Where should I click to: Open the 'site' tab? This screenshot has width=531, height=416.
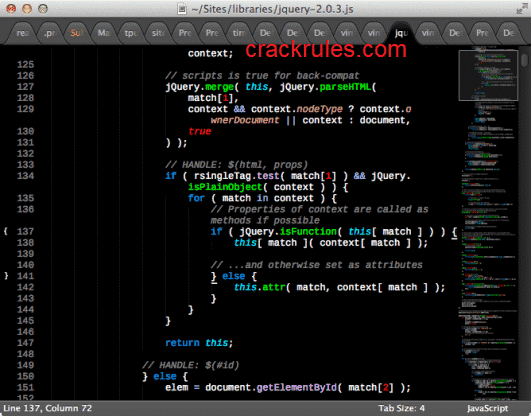coord(158,33)
